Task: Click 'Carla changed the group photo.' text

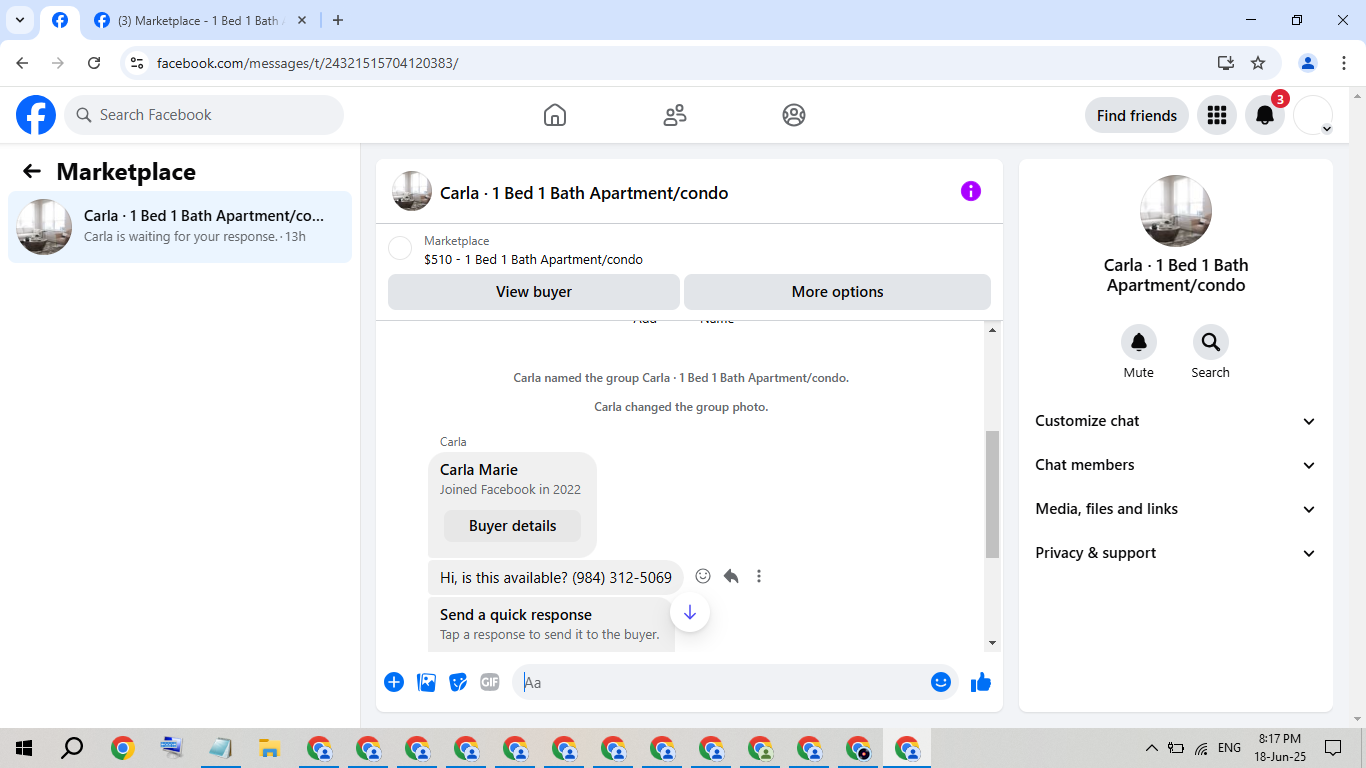Action: click(x=681, y=407)
